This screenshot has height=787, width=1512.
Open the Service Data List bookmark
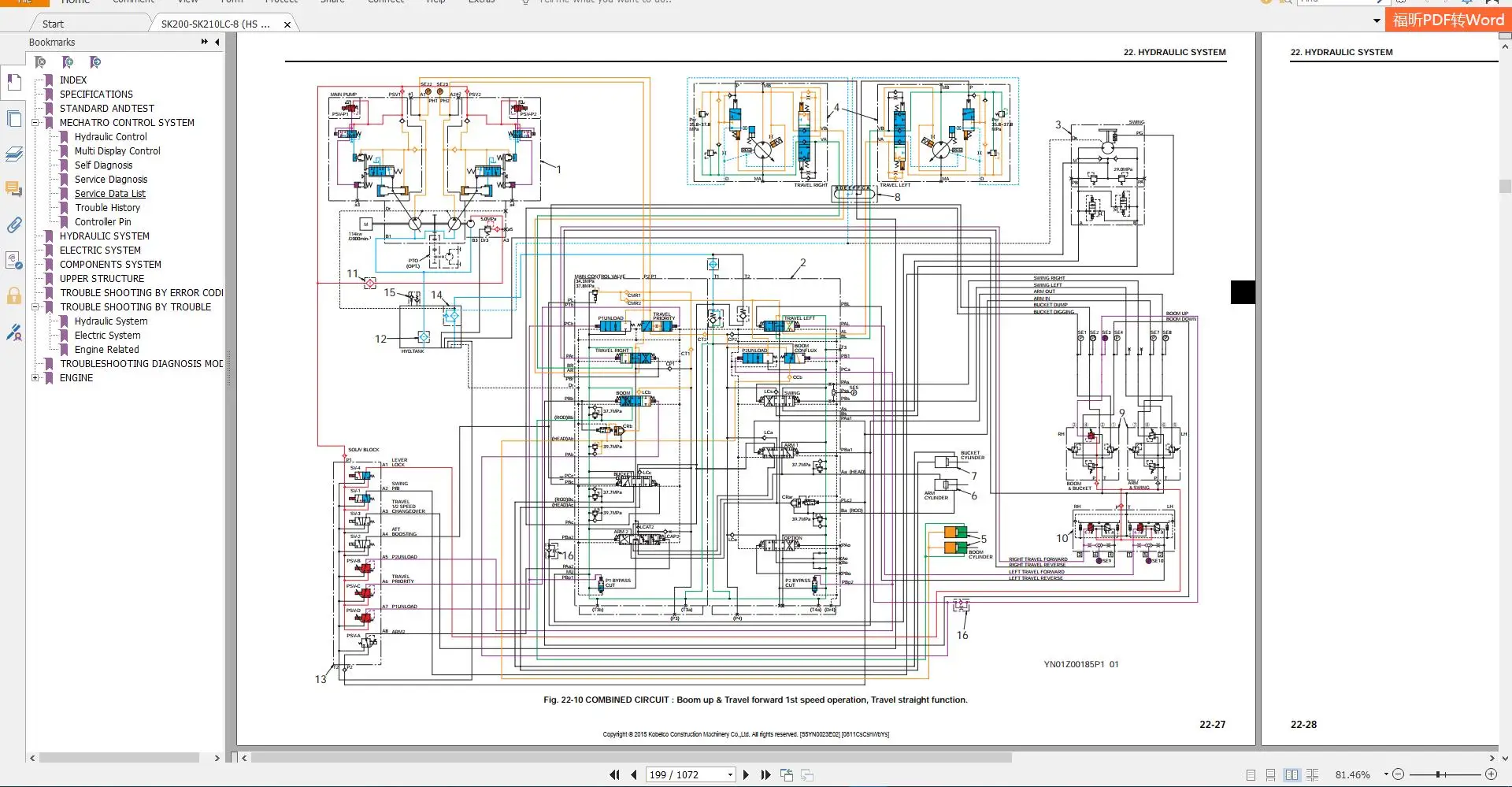[x=110, y=194]
